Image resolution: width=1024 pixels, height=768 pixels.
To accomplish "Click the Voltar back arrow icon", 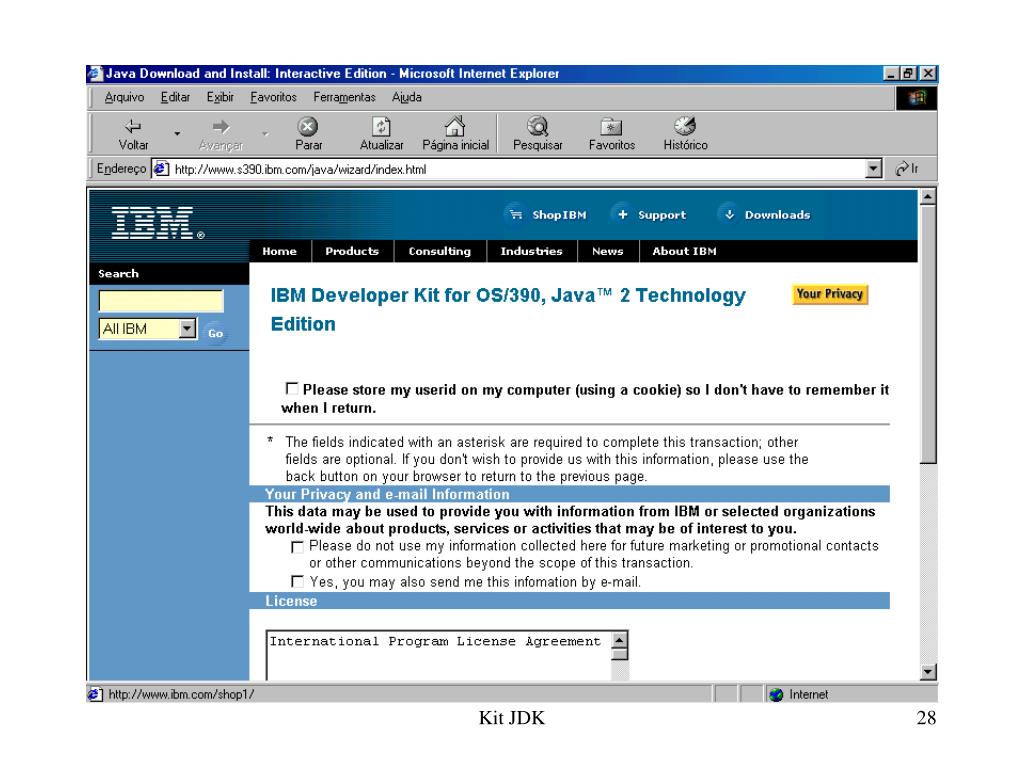I will (x=133, y=126).
